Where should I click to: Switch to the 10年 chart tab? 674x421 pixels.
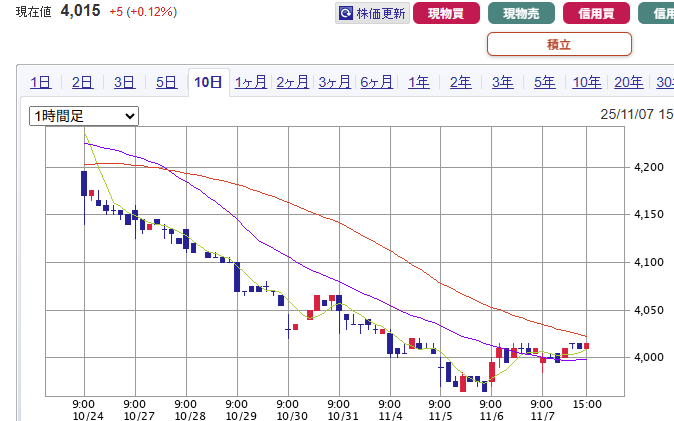coord(586,82)
